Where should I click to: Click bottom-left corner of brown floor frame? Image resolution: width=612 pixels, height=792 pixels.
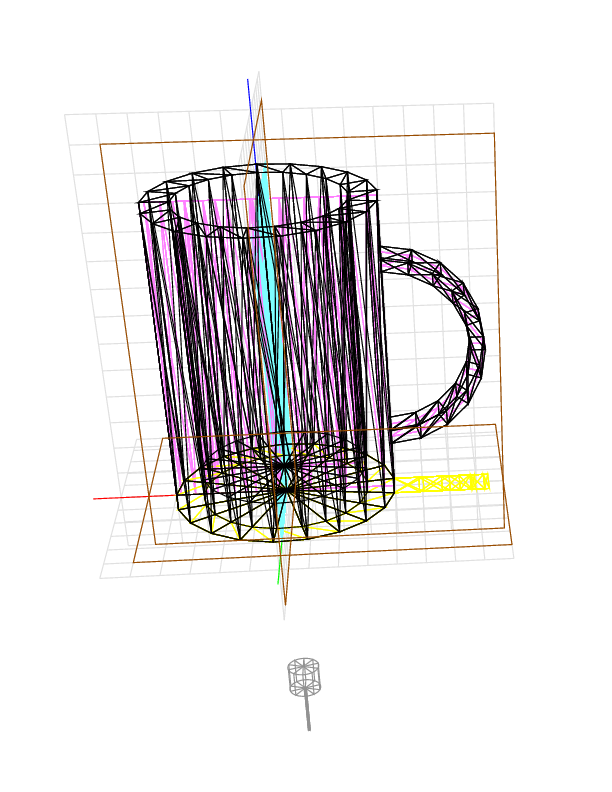(x=134, y=562)
